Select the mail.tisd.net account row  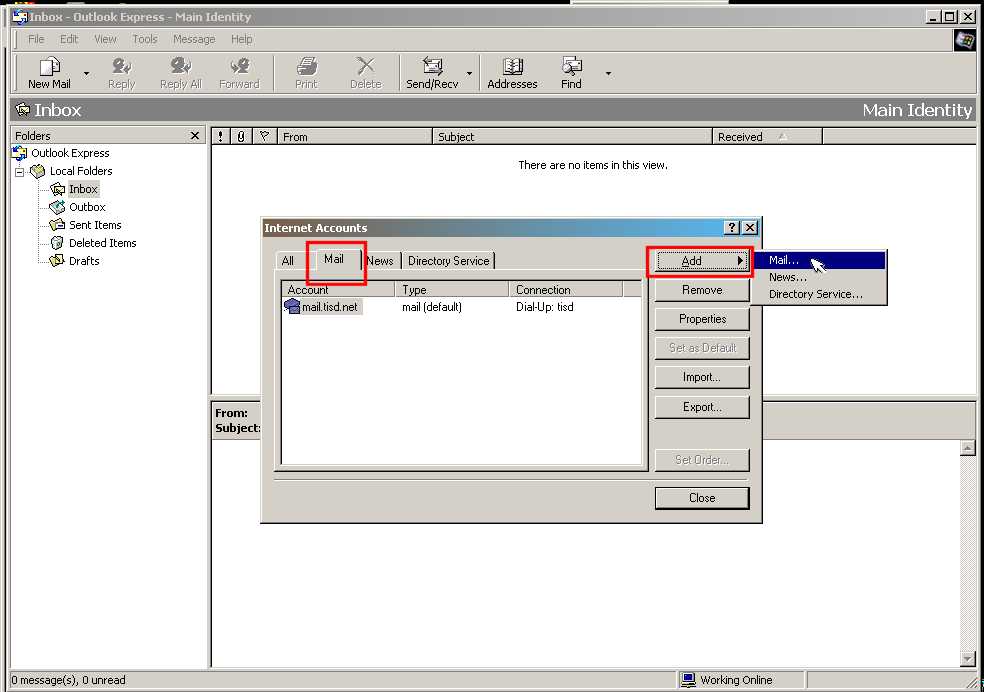click(462, 307)
